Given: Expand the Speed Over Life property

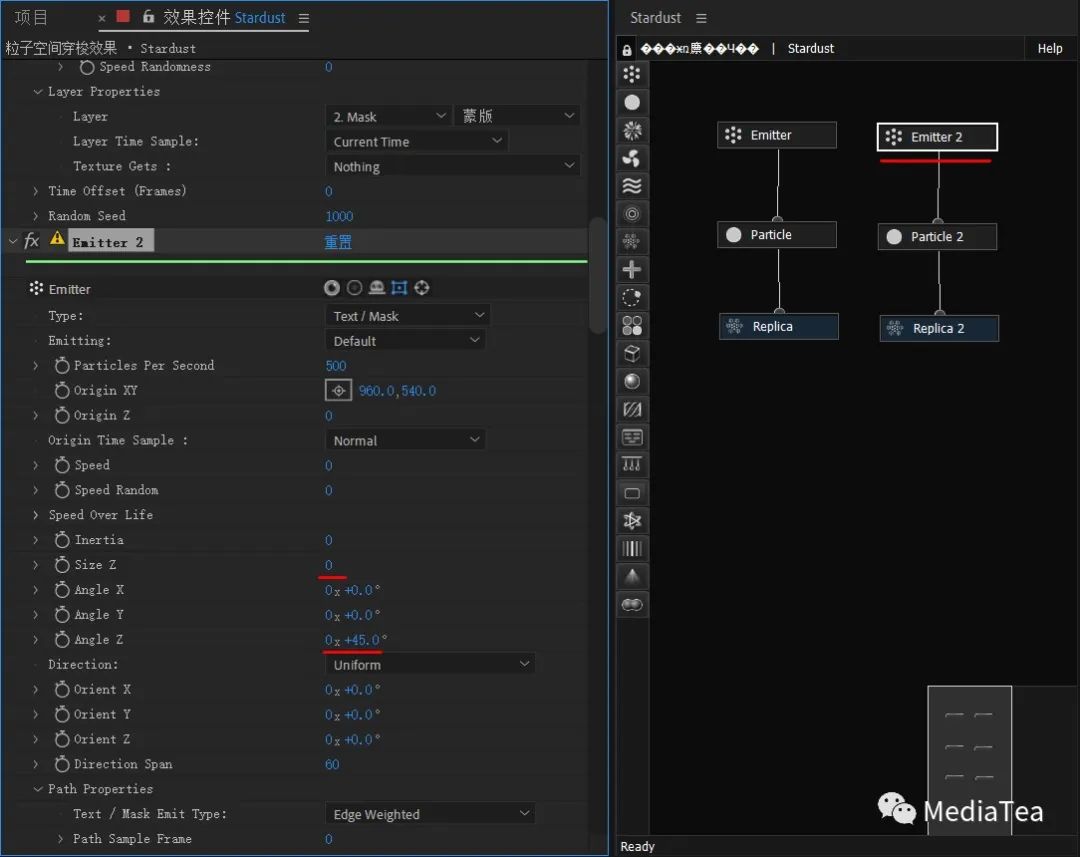Looking at the screenshot, I should pyautogui.click(x=36, y=515).
